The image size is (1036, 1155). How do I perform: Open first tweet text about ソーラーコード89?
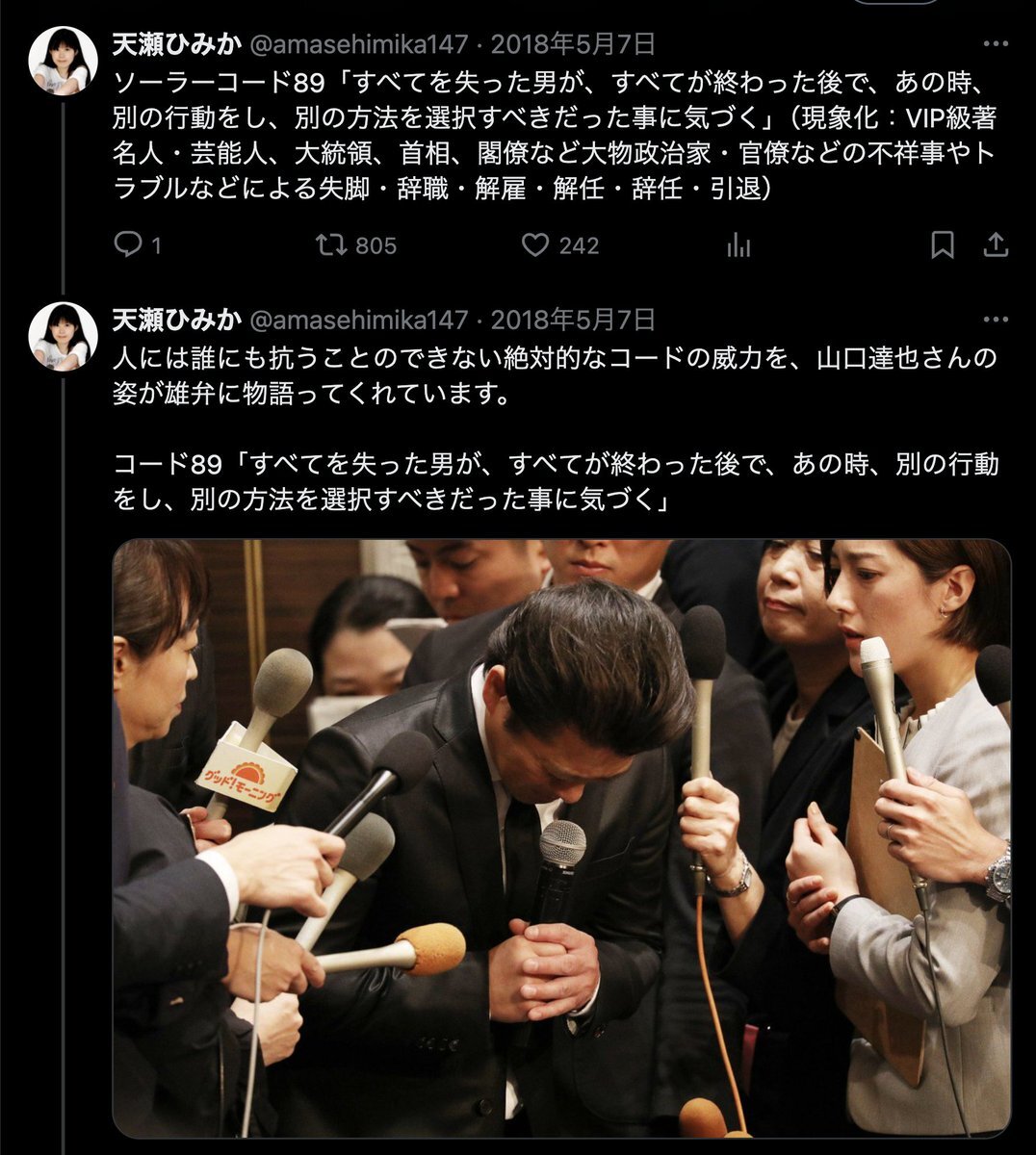point(556,135)
